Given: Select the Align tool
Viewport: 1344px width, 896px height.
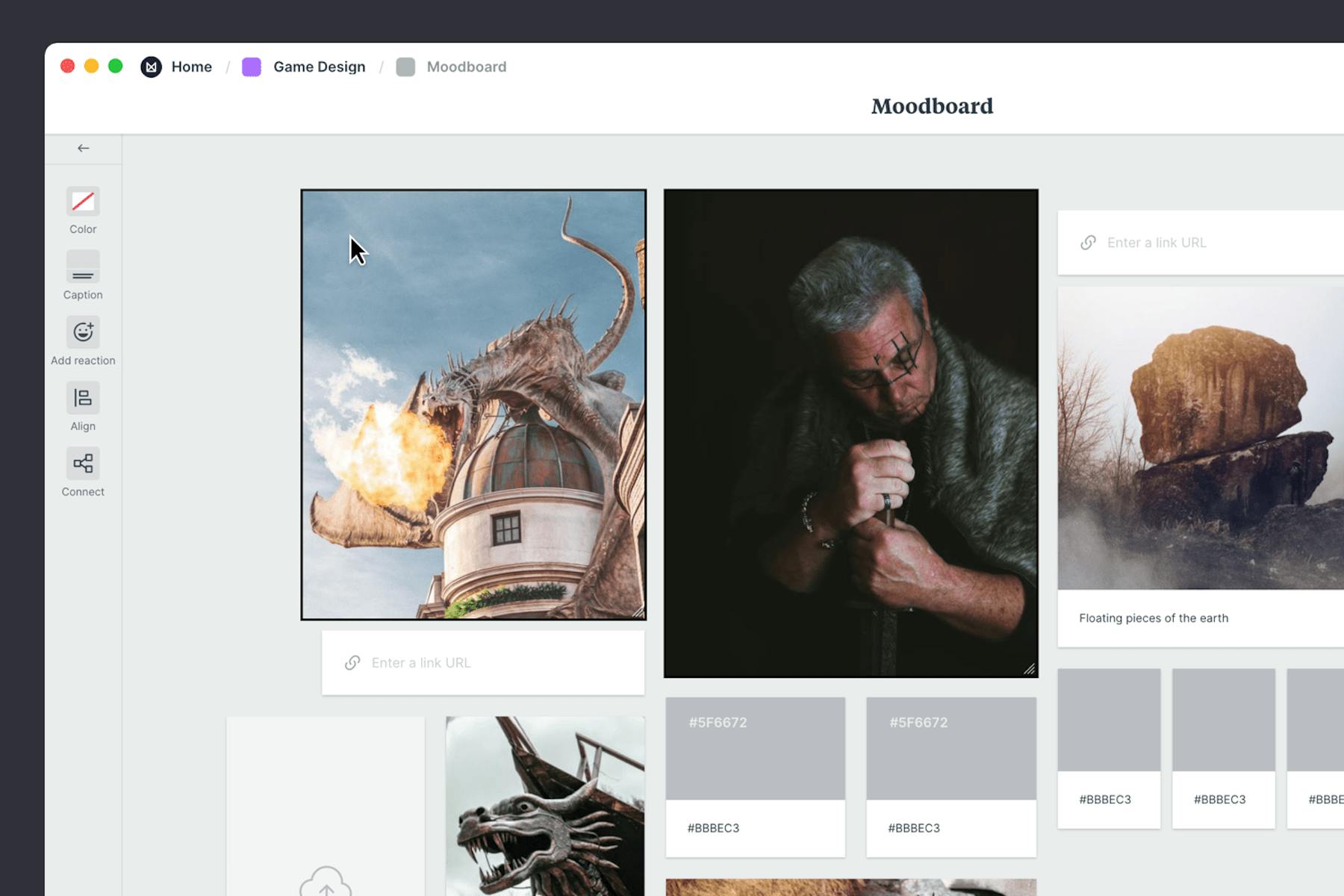Looking at the screenshot, I should click(x=83, y=399).
